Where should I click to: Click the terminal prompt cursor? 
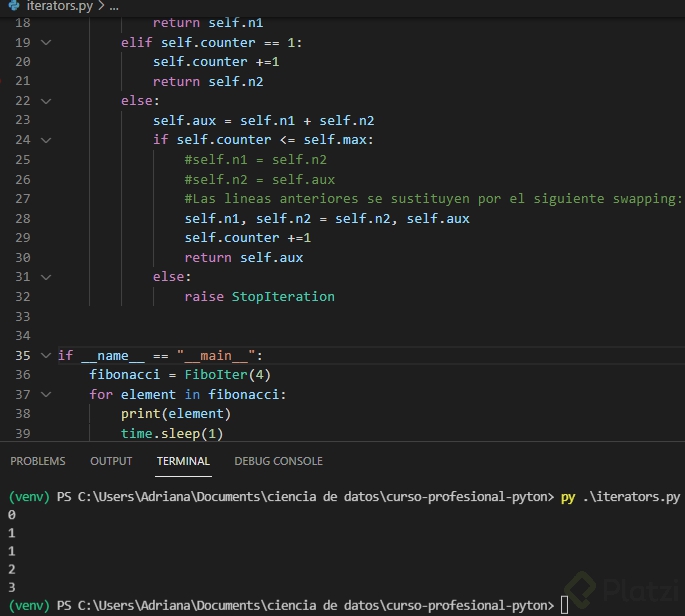pyautogui.click(x=564, y=606)
